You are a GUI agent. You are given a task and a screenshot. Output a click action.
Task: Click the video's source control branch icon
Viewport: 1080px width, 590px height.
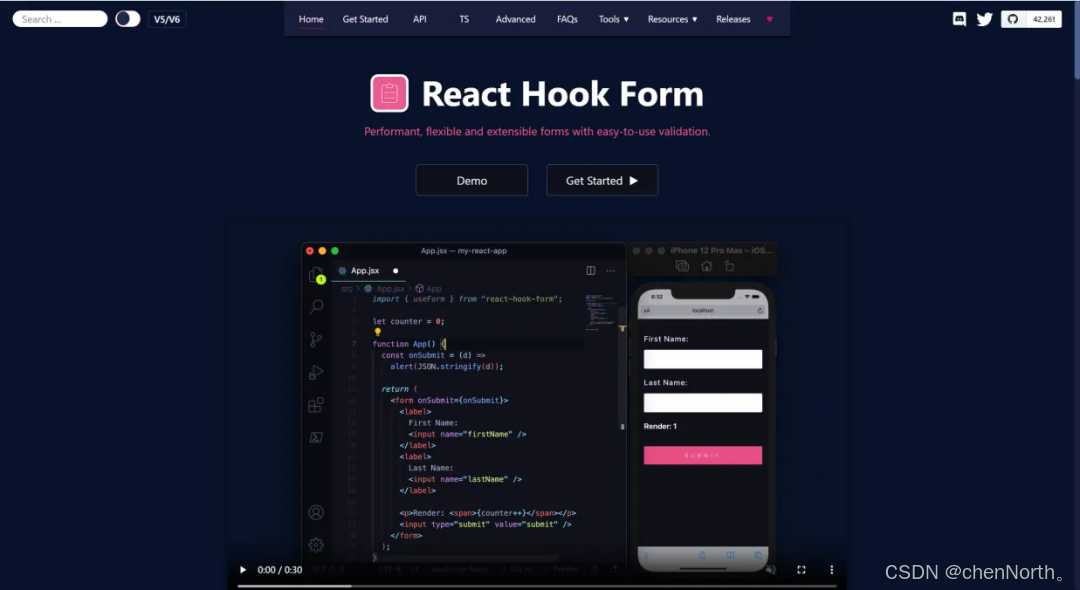tap(315, 339)
